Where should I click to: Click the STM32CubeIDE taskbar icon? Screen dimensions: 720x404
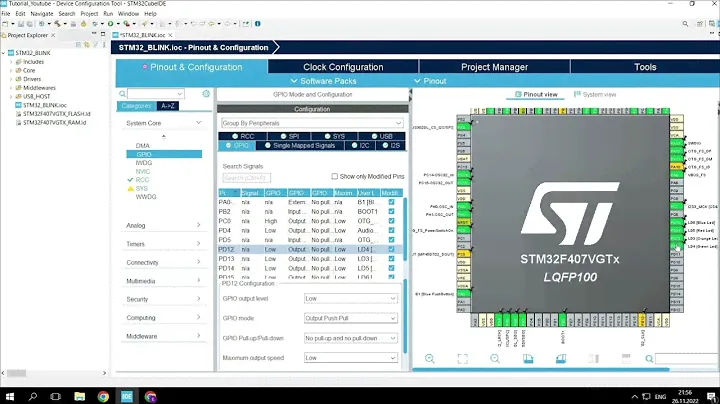point(126,395)
